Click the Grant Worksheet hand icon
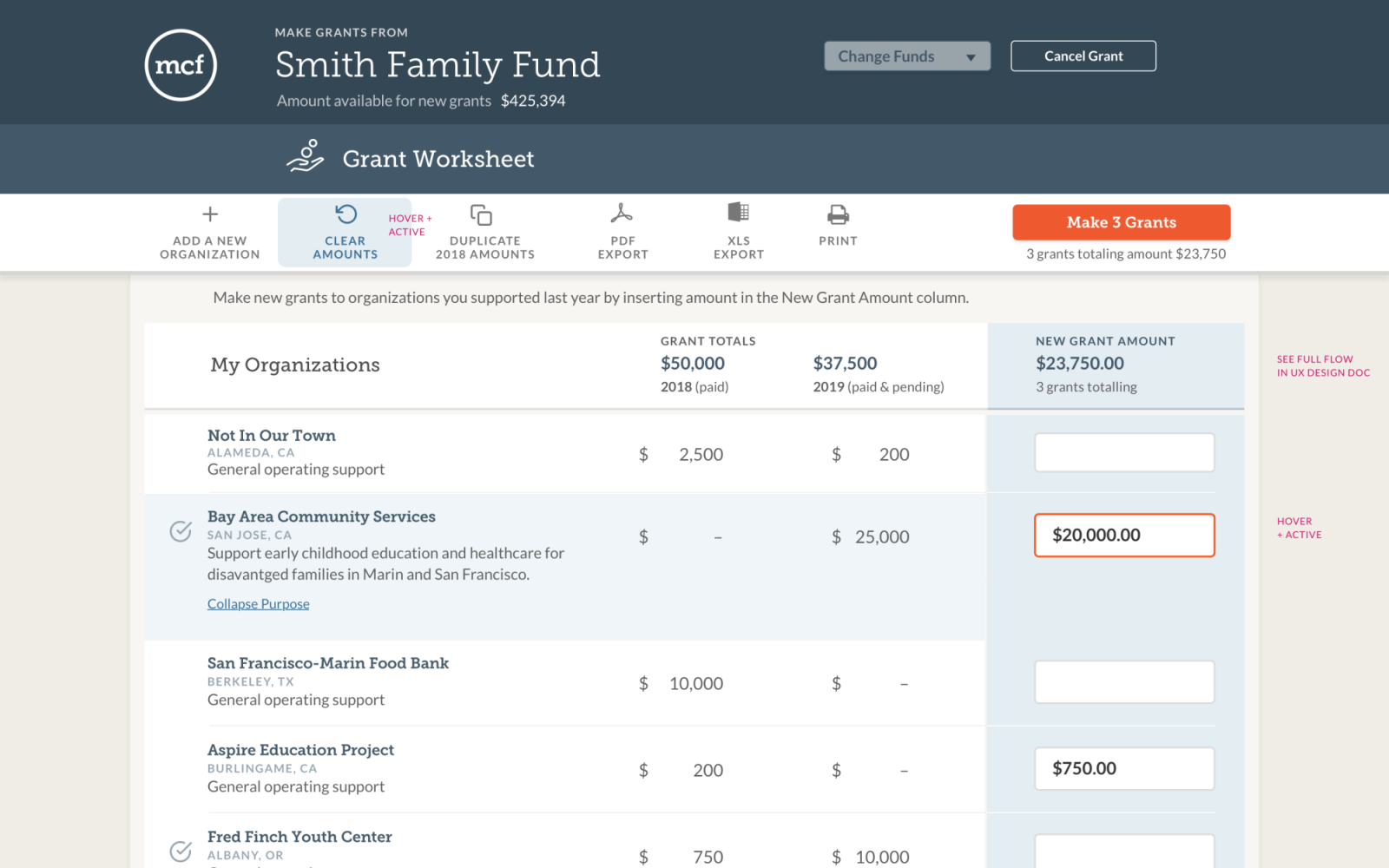The width and height of the screenshot is (1389, 868). click(x=306, y=156)
